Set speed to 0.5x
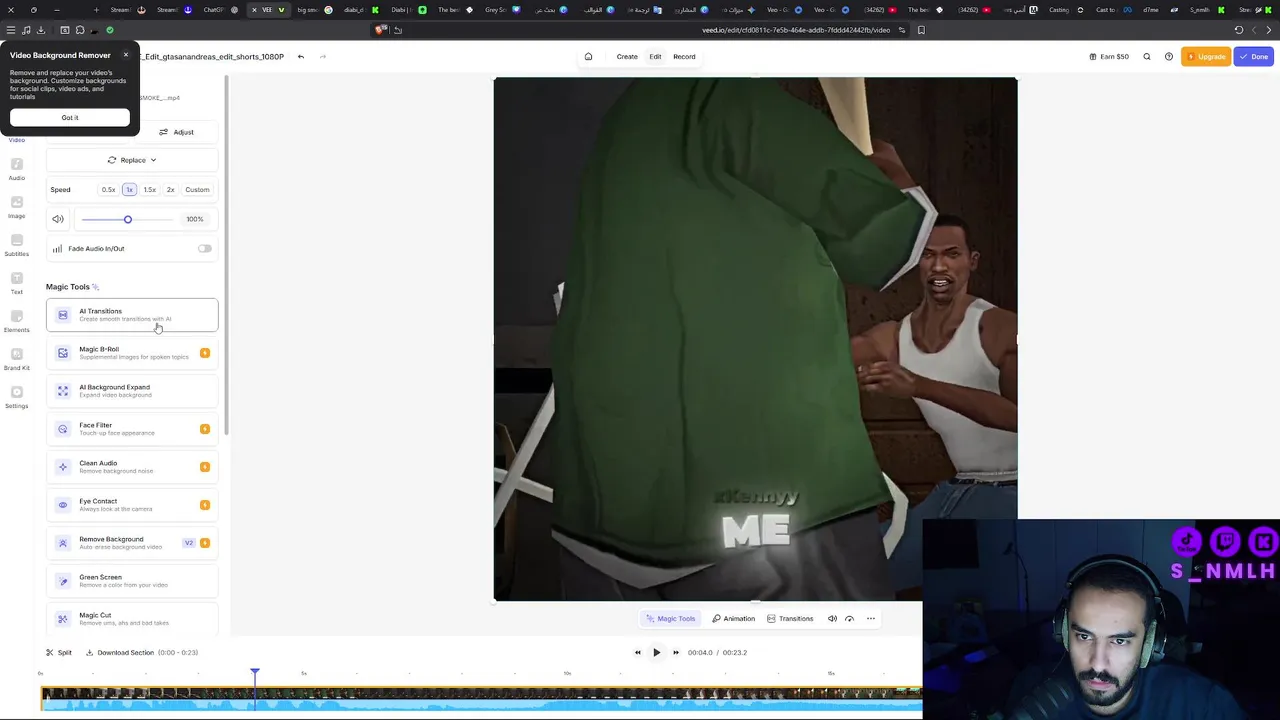Screen dimensions: 1280x720 click(x=108, y=190)
